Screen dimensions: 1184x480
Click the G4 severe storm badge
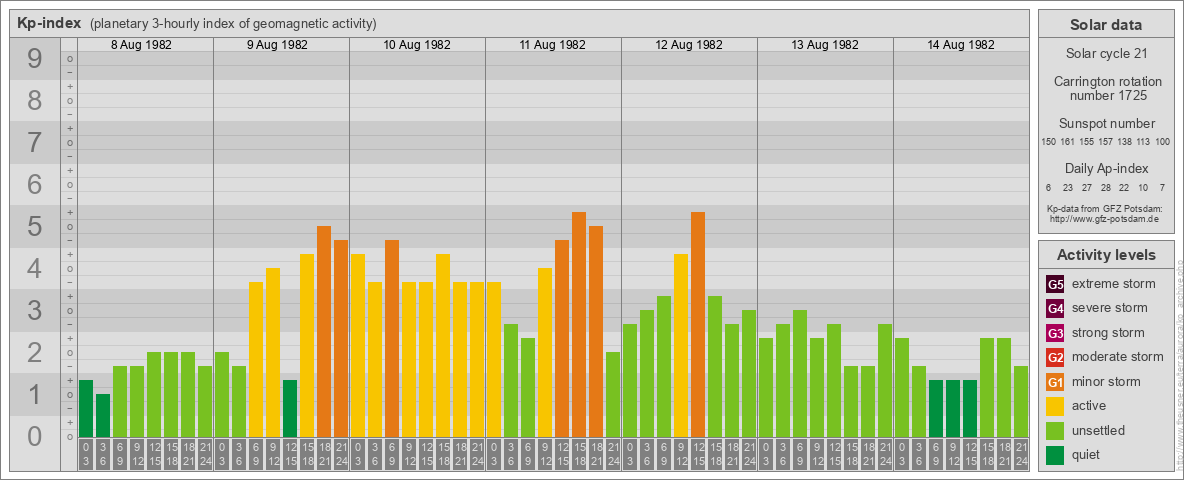click(1055, 308)
